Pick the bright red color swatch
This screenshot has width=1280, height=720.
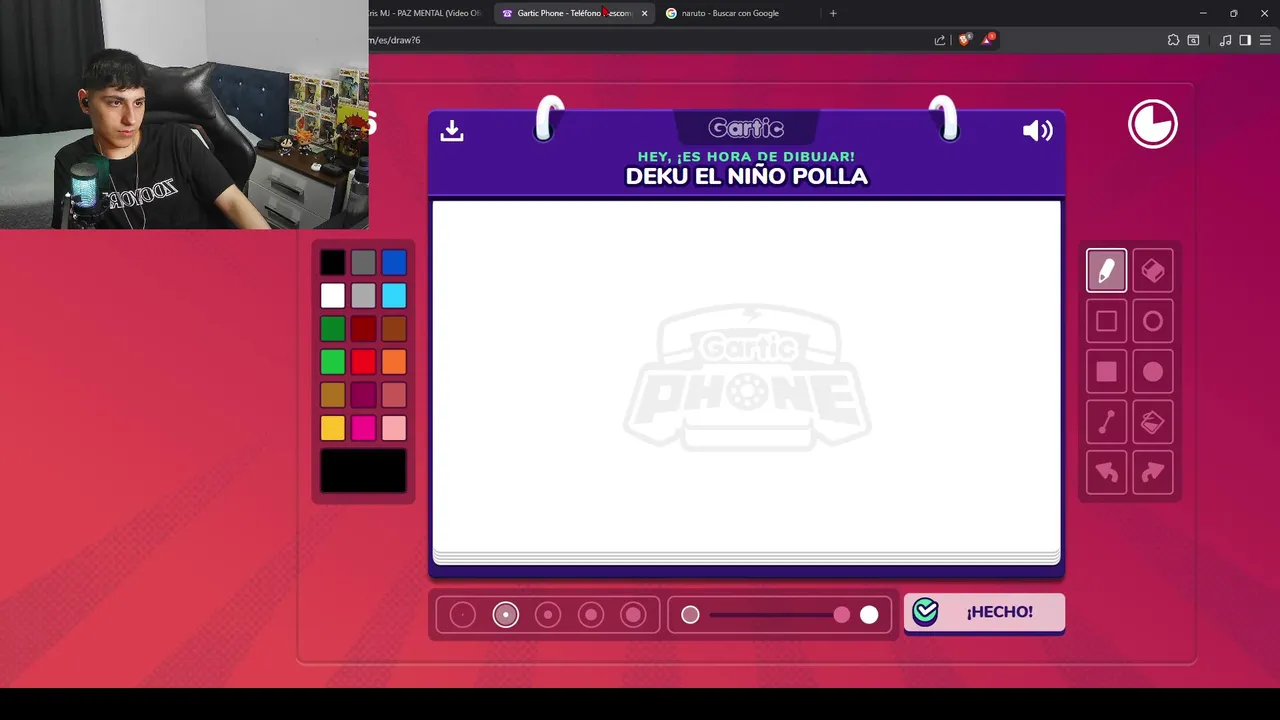(x=363, y=362)
